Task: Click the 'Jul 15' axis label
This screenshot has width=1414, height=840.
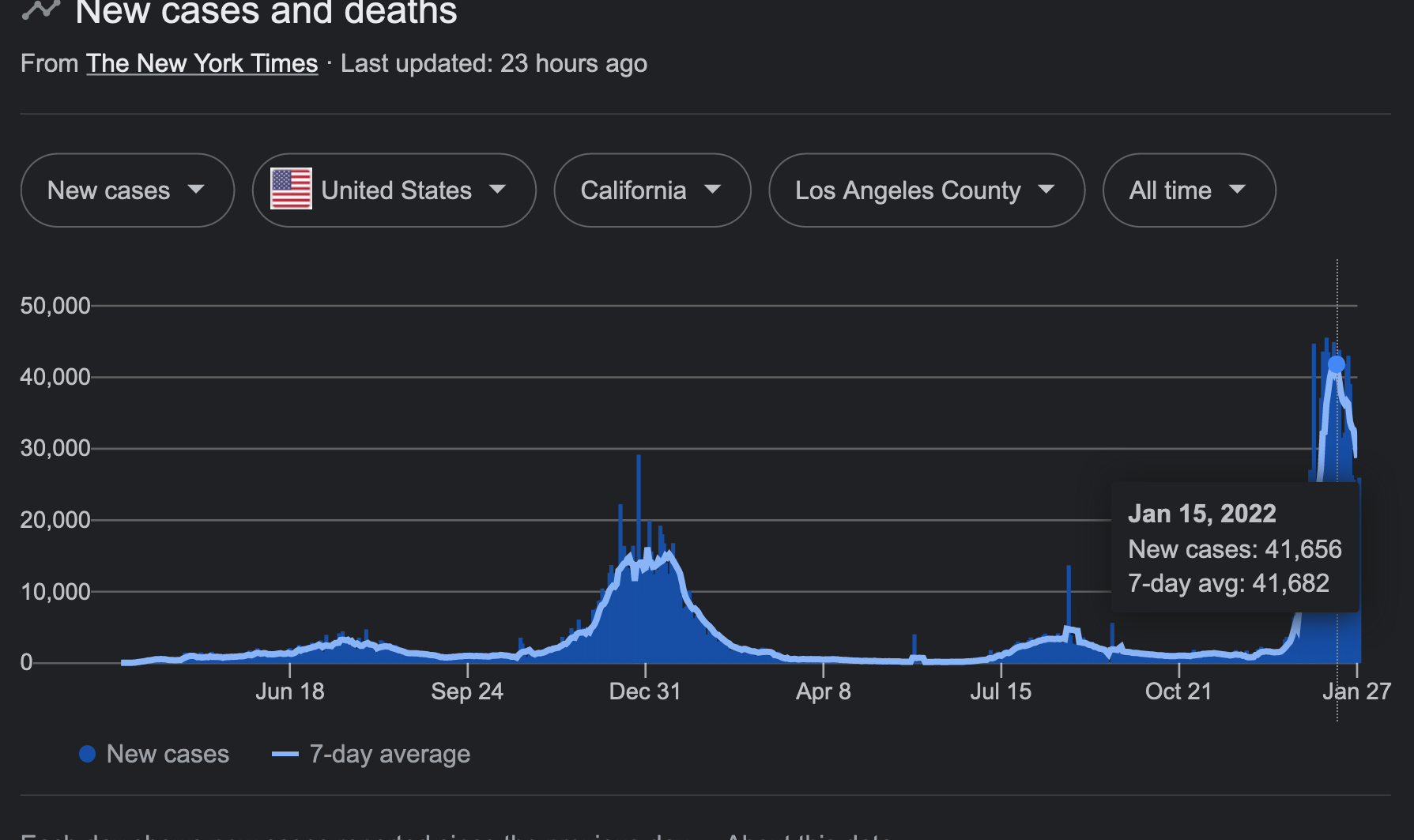Action: click(x=1001, y=691)
